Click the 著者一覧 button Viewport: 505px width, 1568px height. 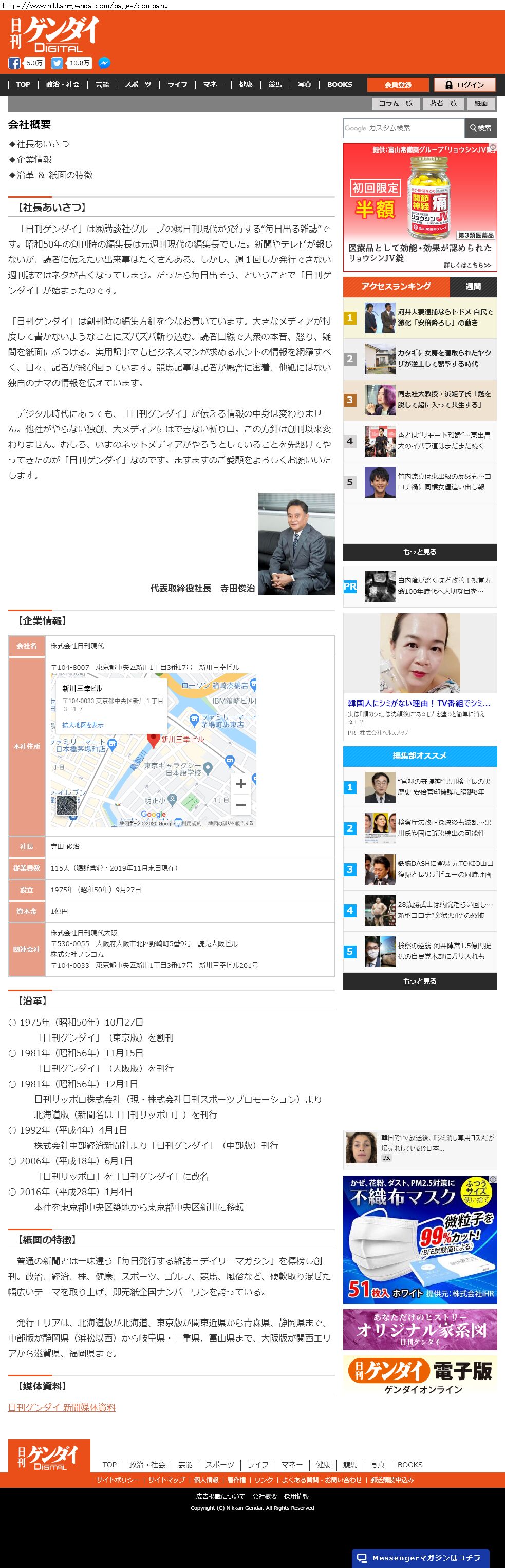click(x=443, y=103)
